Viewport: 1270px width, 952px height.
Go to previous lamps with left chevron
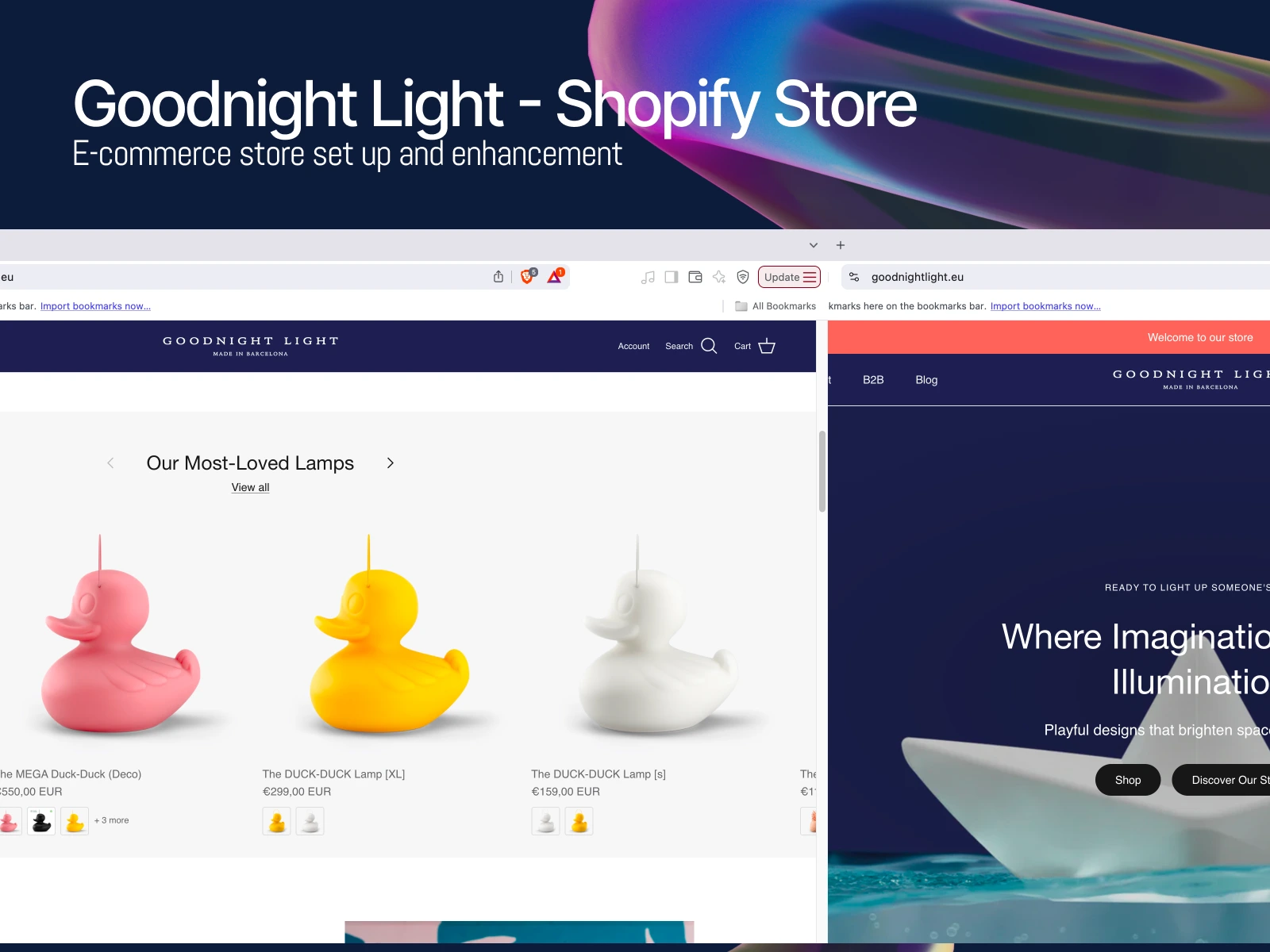110,463
